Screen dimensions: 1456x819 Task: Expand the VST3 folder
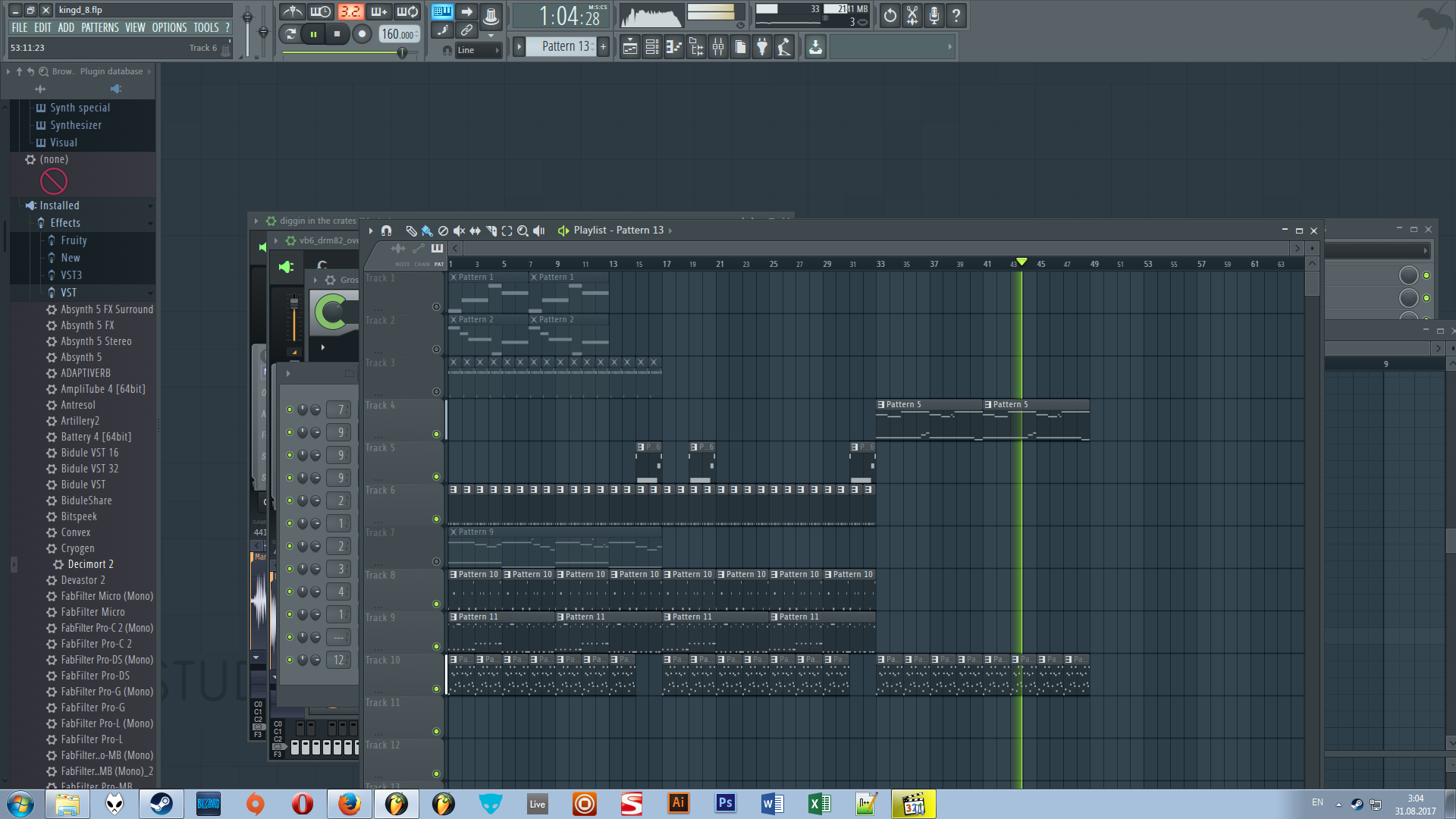pyautogui.click(x=71, y=275)
